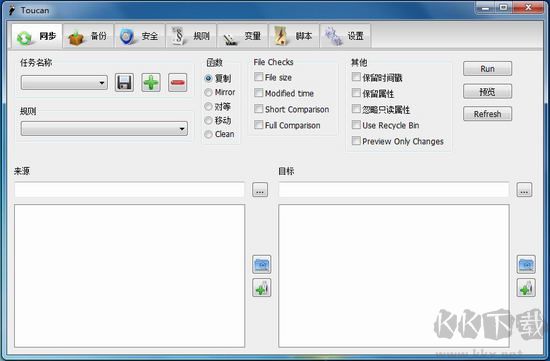
Task: Open destination folder browse icon beside target list
Action: coord(526,265)
